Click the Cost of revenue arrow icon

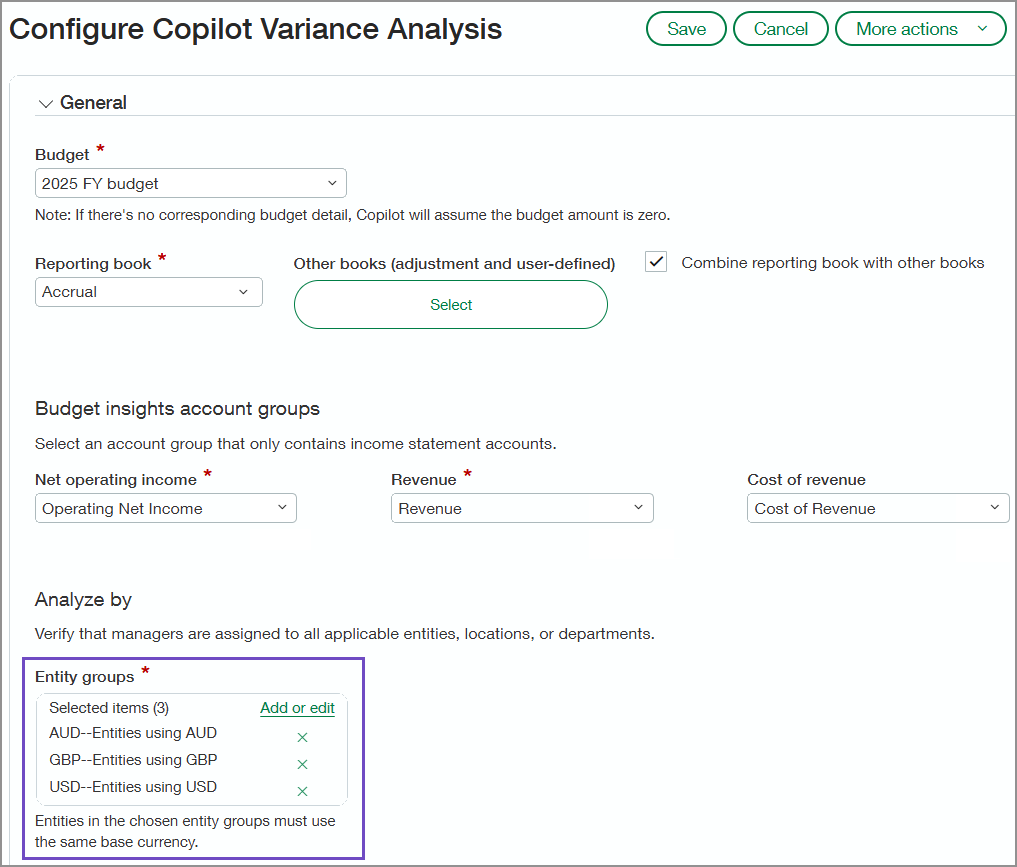click(995, 508)
